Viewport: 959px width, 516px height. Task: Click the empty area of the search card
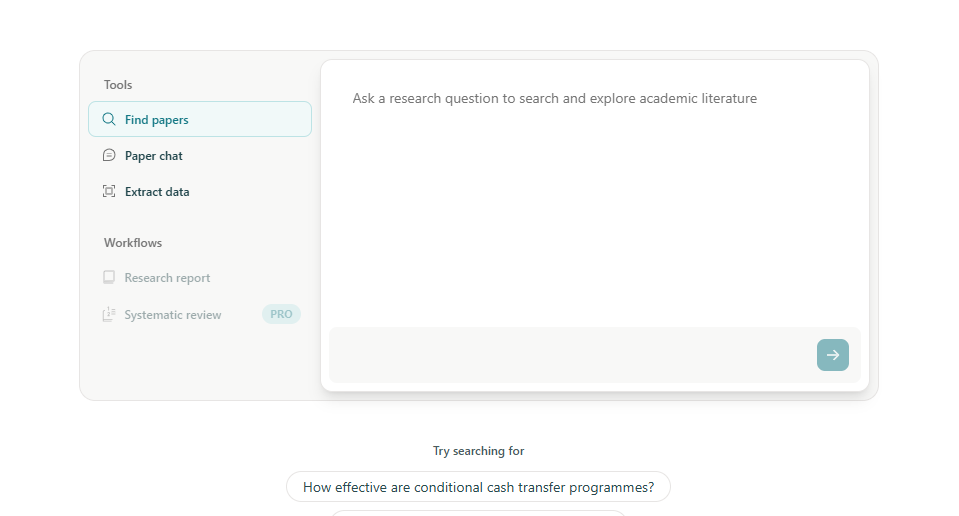point(594,220)
